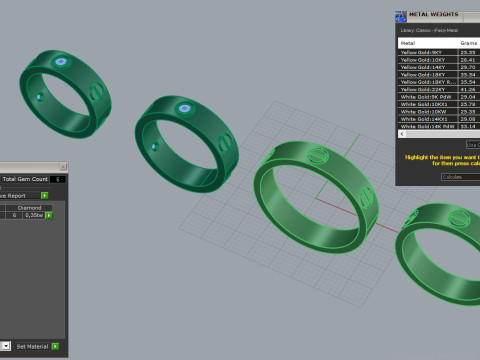
Task: Click green arrow beside 0.35tw diamond row
Action: coord(49,215)
